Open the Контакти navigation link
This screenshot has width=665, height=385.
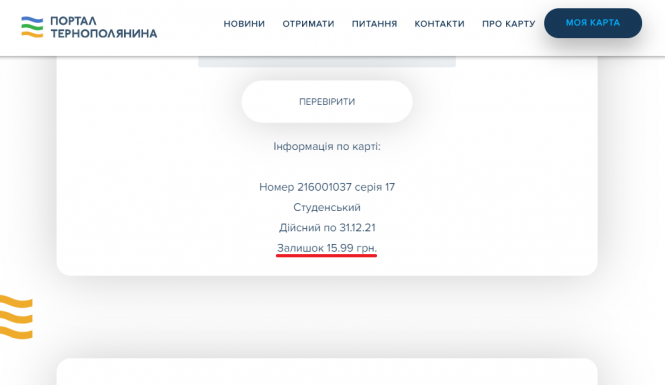click(x=439, y=24)
